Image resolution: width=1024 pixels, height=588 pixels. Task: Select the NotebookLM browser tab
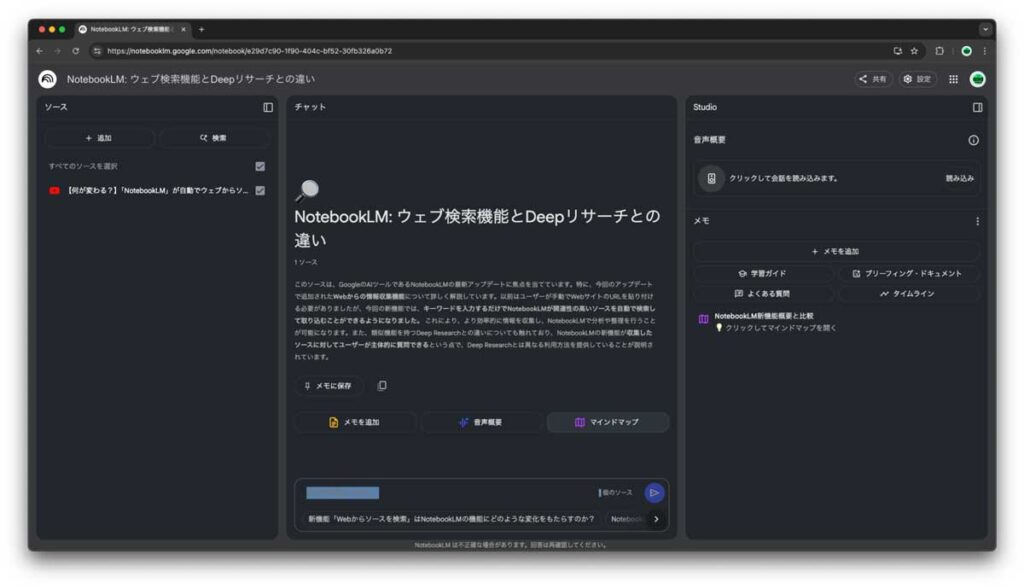(x=133, y=29)
